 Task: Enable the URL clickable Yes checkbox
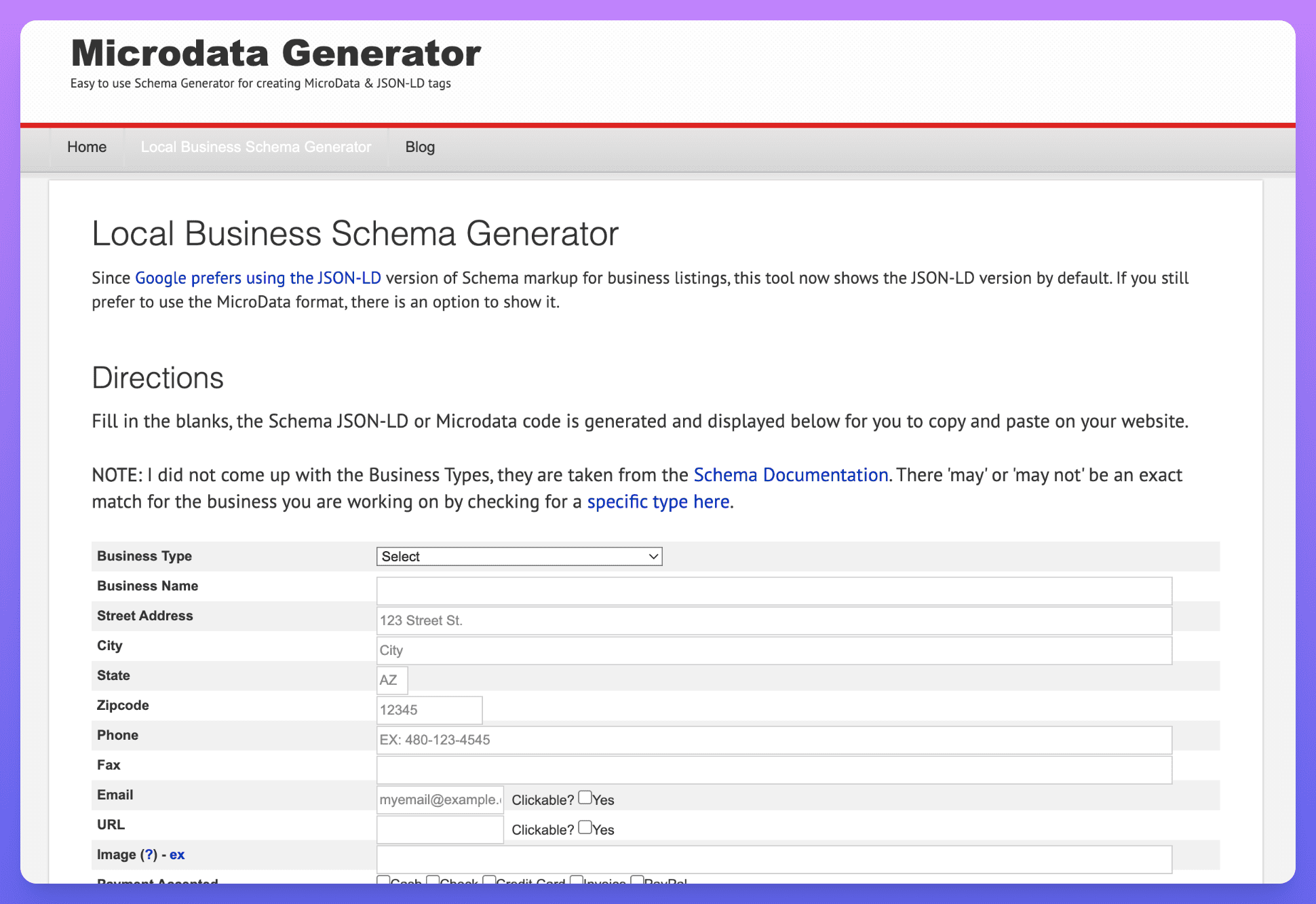point(585,827)
